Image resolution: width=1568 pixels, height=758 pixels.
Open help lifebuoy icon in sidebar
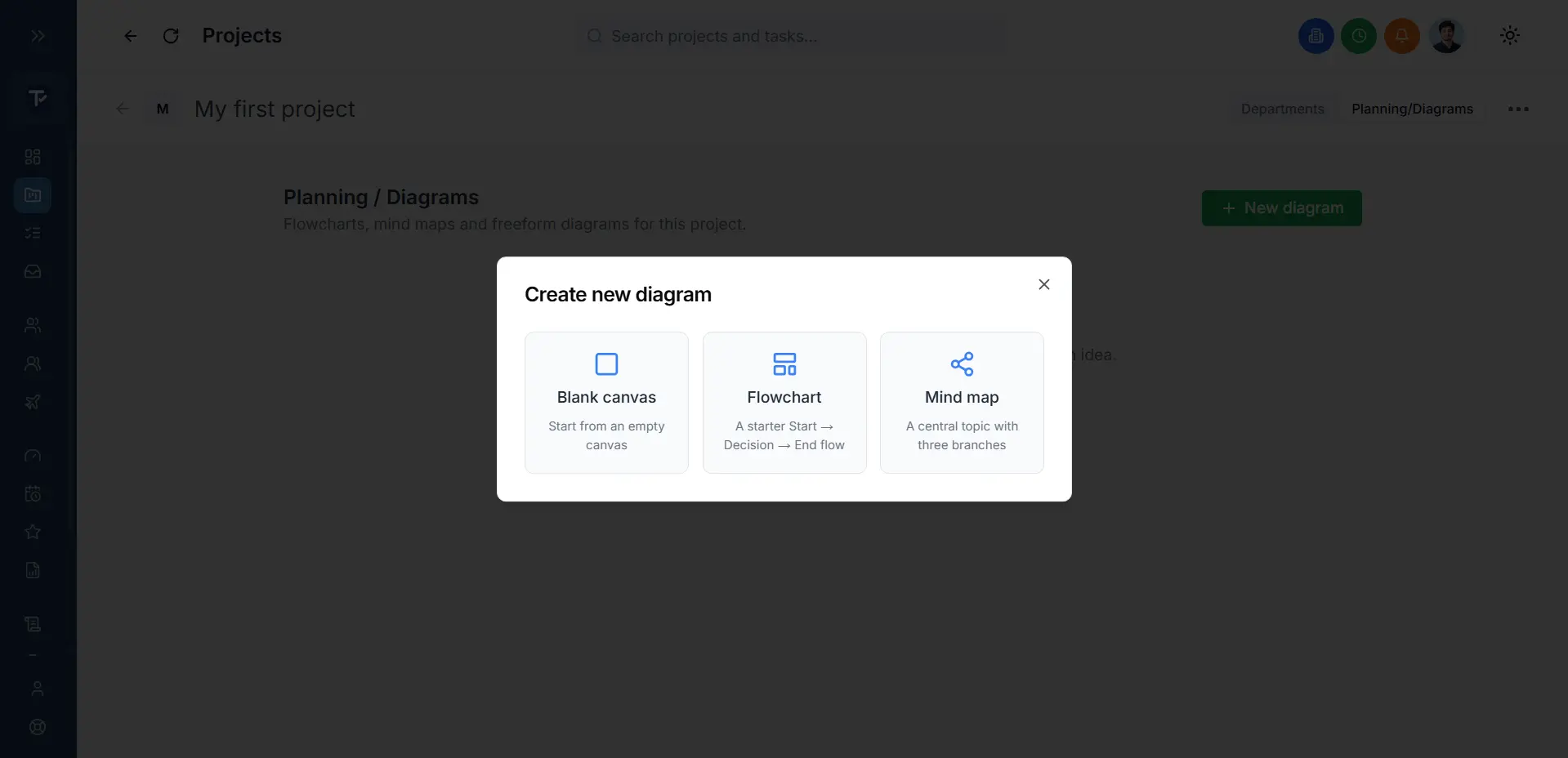(x=38, y=727)
